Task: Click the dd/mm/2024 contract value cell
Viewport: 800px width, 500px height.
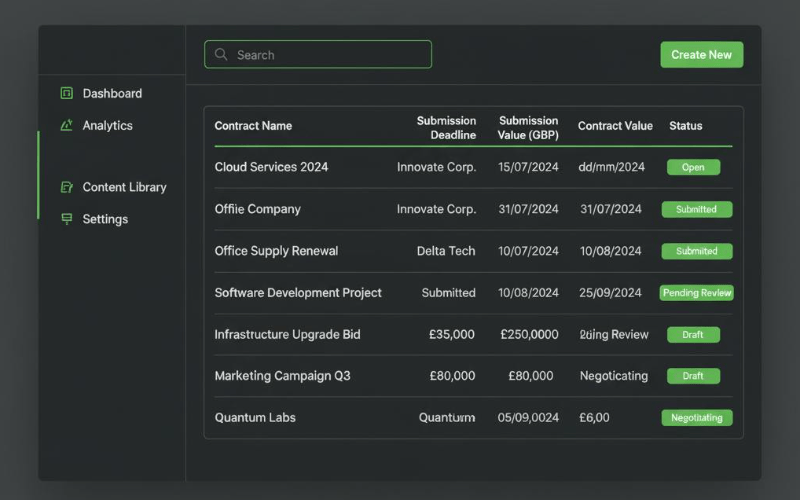Action: (x=611, y=167)
